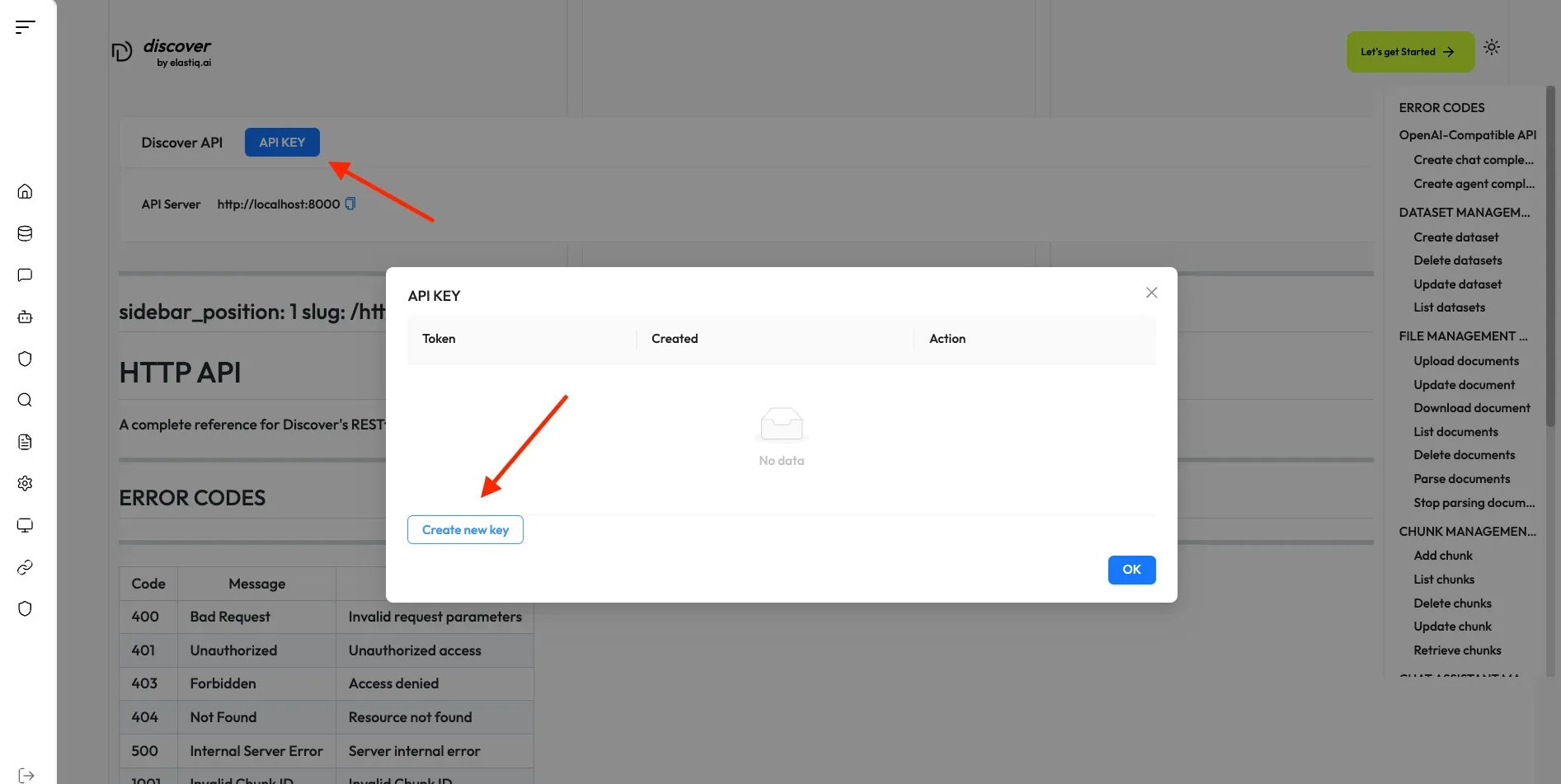
Task: Open the Datasets database icon in the sidebar
Action: pyautogui.click(x=25, y=233)
